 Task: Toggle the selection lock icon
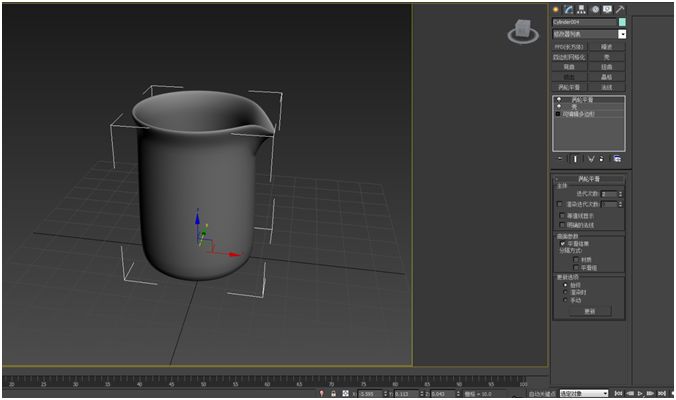point(333,394)
